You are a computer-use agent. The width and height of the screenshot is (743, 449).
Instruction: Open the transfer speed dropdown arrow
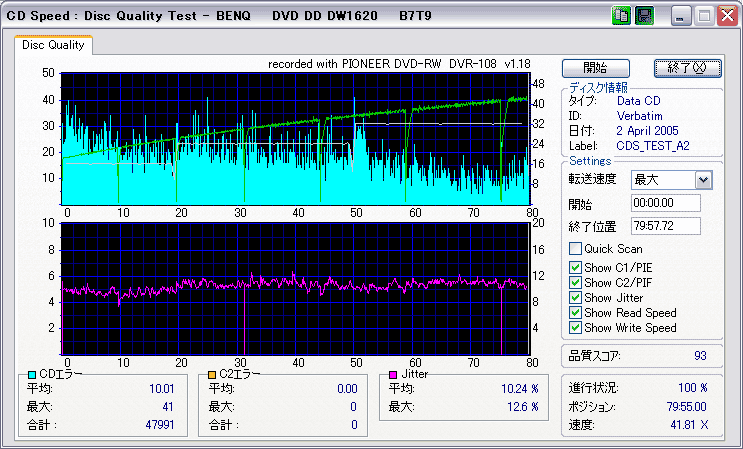click(704, 180)
